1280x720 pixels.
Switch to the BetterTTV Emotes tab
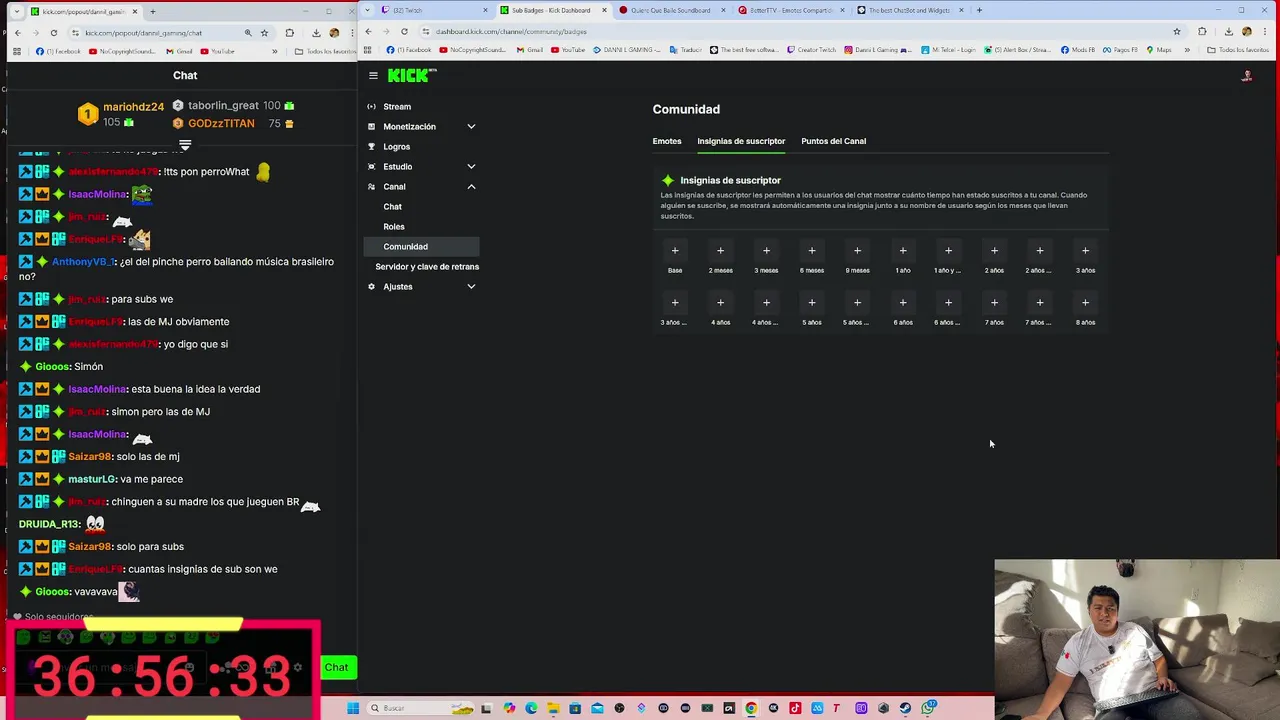click(790, 10)
